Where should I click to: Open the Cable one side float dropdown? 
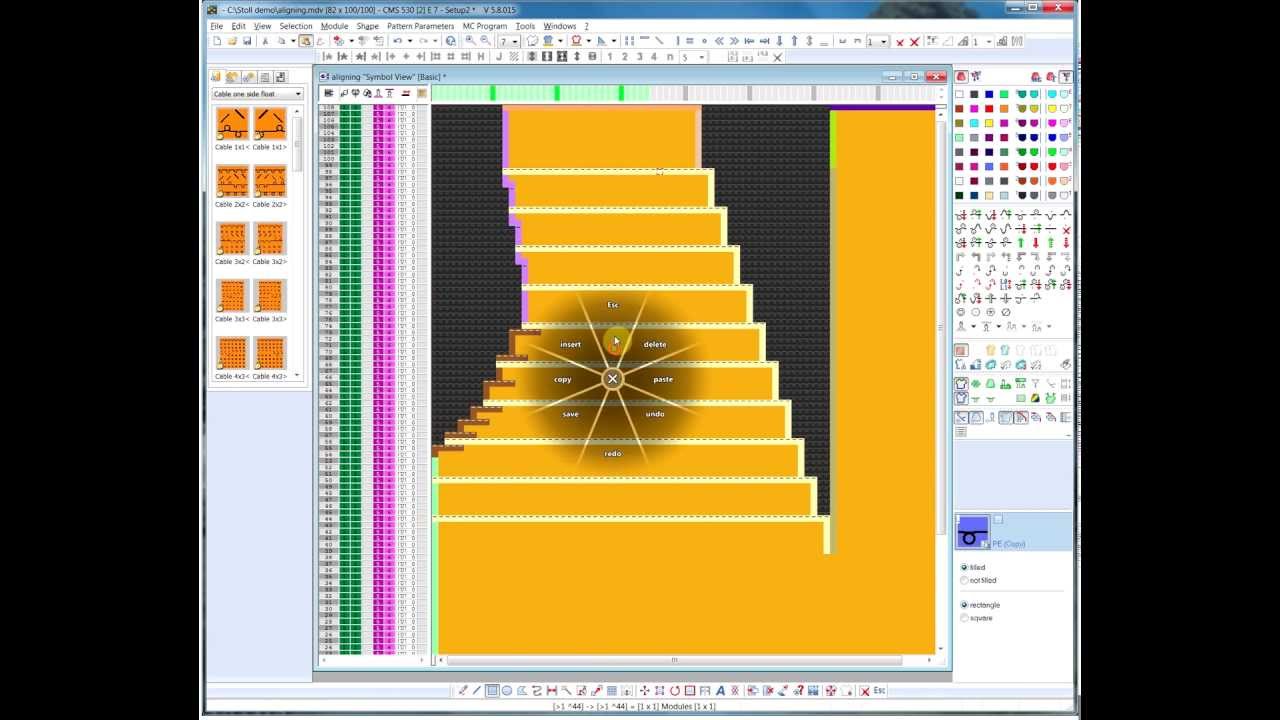[257, 94]
